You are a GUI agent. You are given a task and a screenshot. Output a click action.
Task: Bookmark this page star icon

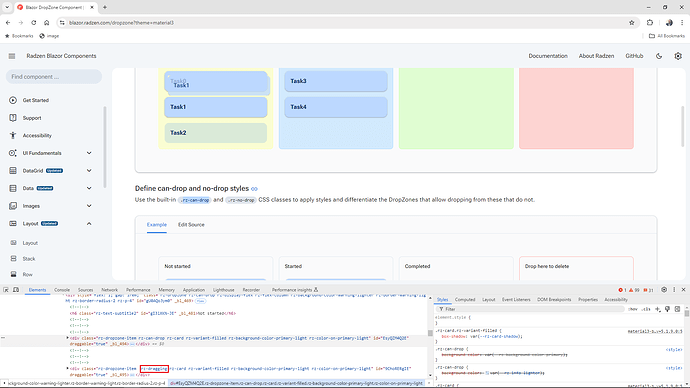point(631,22)
